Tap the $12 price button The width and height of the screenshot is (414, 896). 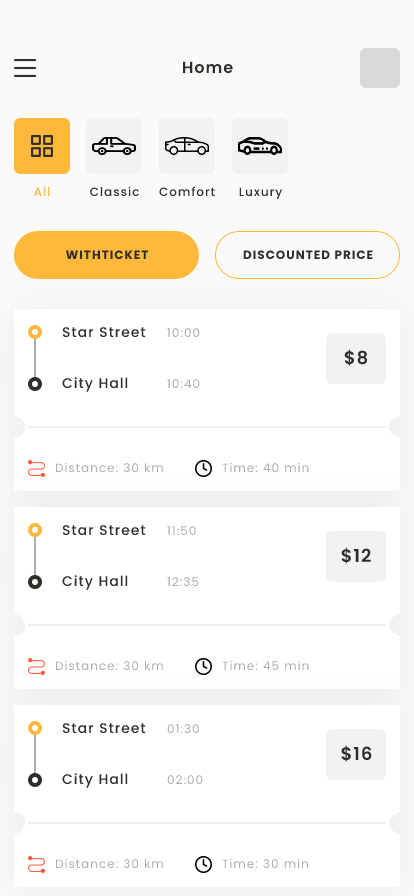(x=356, y=557)
